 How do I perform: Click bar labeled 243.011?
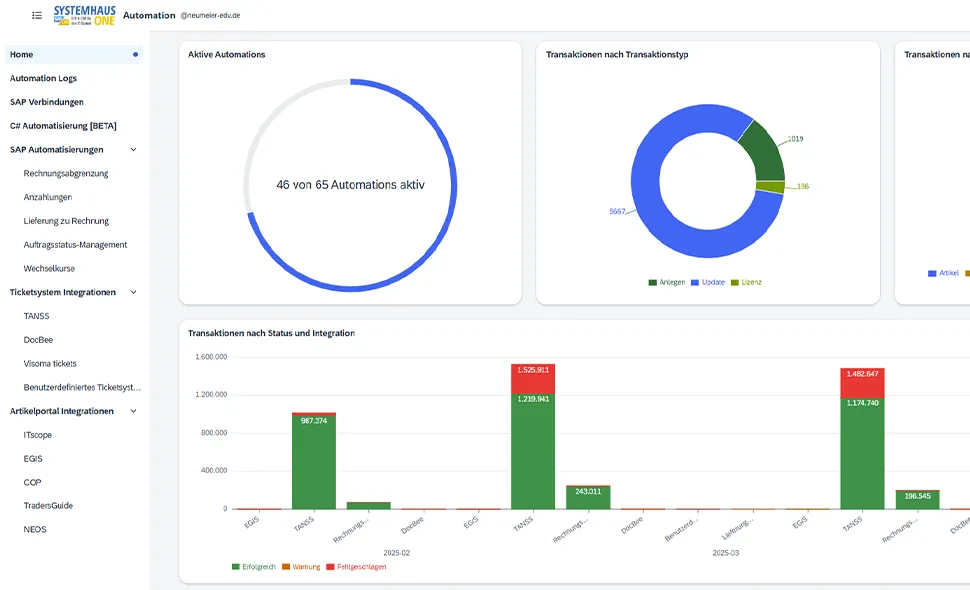tap(588, 498)
